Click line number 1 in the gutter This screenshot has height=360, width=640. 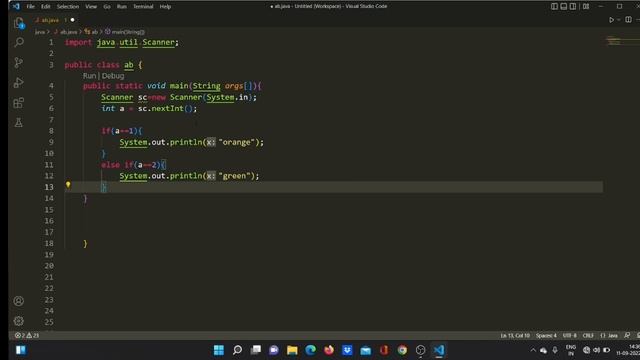[x=51, y=42]
